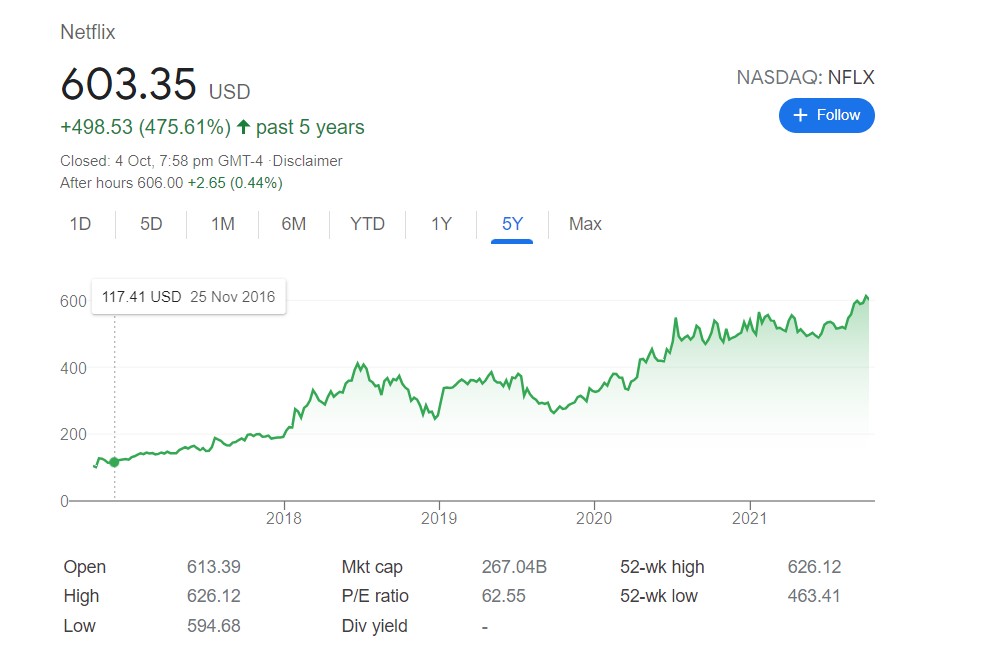983x665 pixels.
Task: Open the Disclaimer link
Action: tap(307, 161)
